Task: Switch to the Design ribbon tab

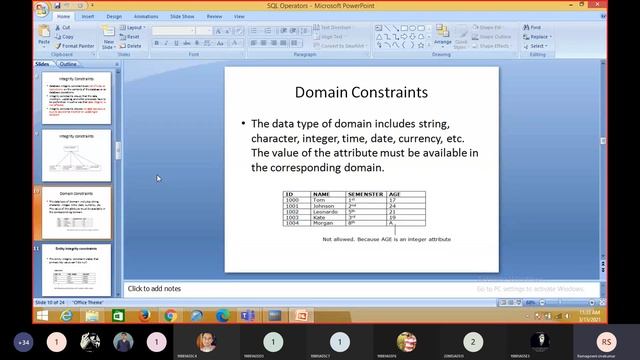Action: [114, 16]
